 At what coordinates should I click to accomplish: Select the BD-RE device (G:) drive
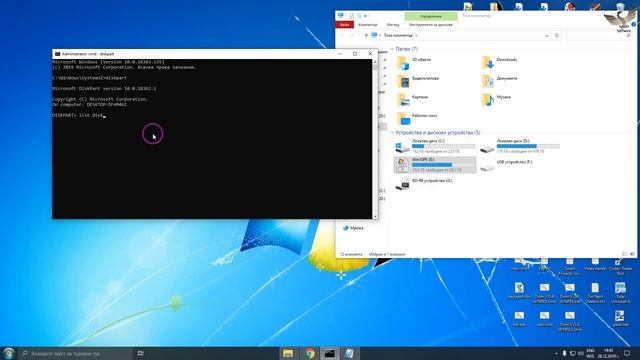point(424,184)
